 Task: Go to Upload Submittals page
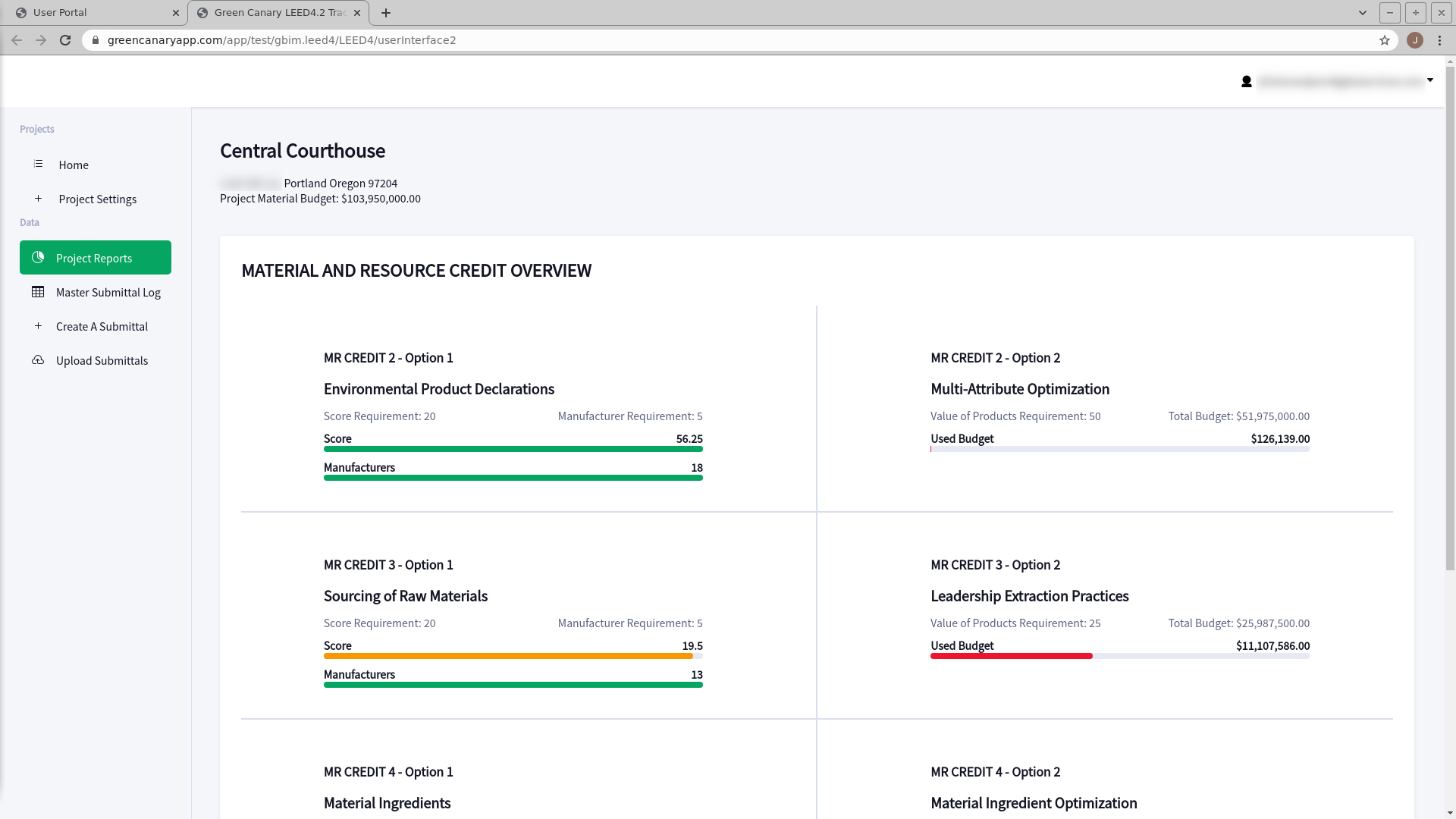pyautogui.click(x=102, y=360)
